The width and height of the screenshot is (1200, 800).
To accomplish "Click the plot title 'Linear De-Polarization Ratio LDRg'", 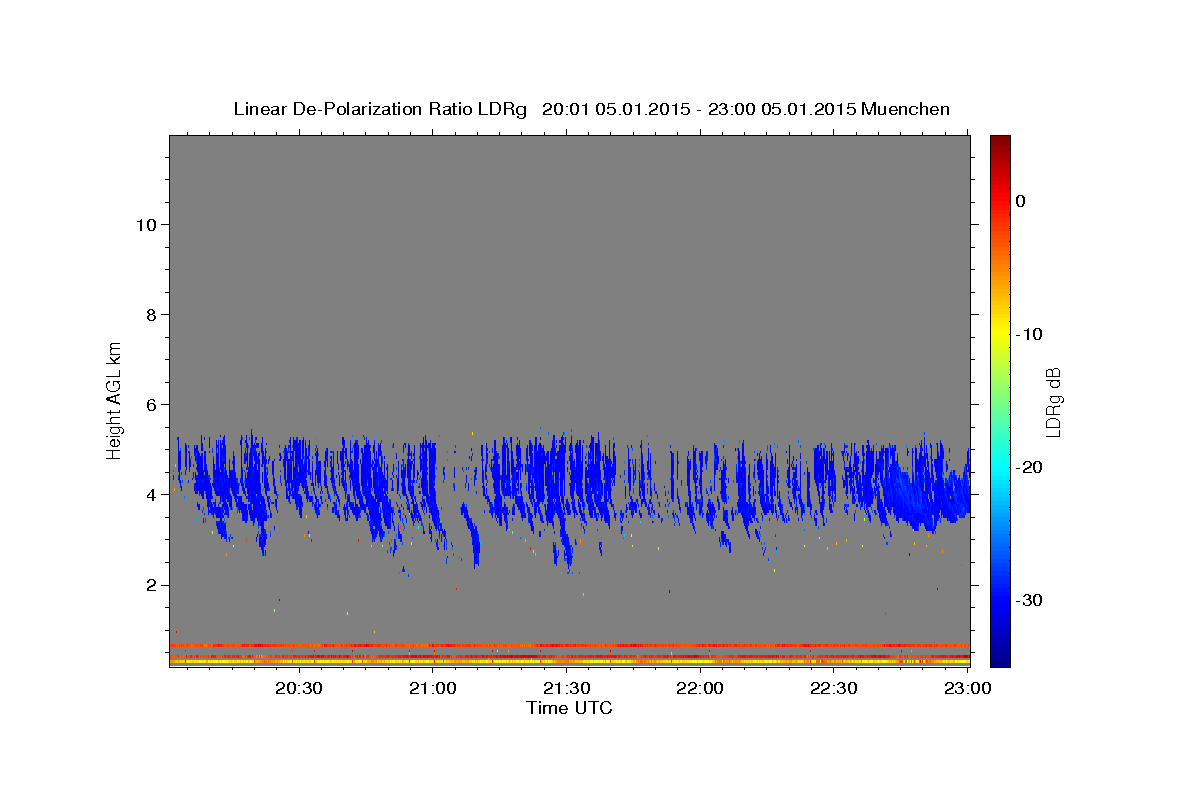I will [x=380, y=109].
